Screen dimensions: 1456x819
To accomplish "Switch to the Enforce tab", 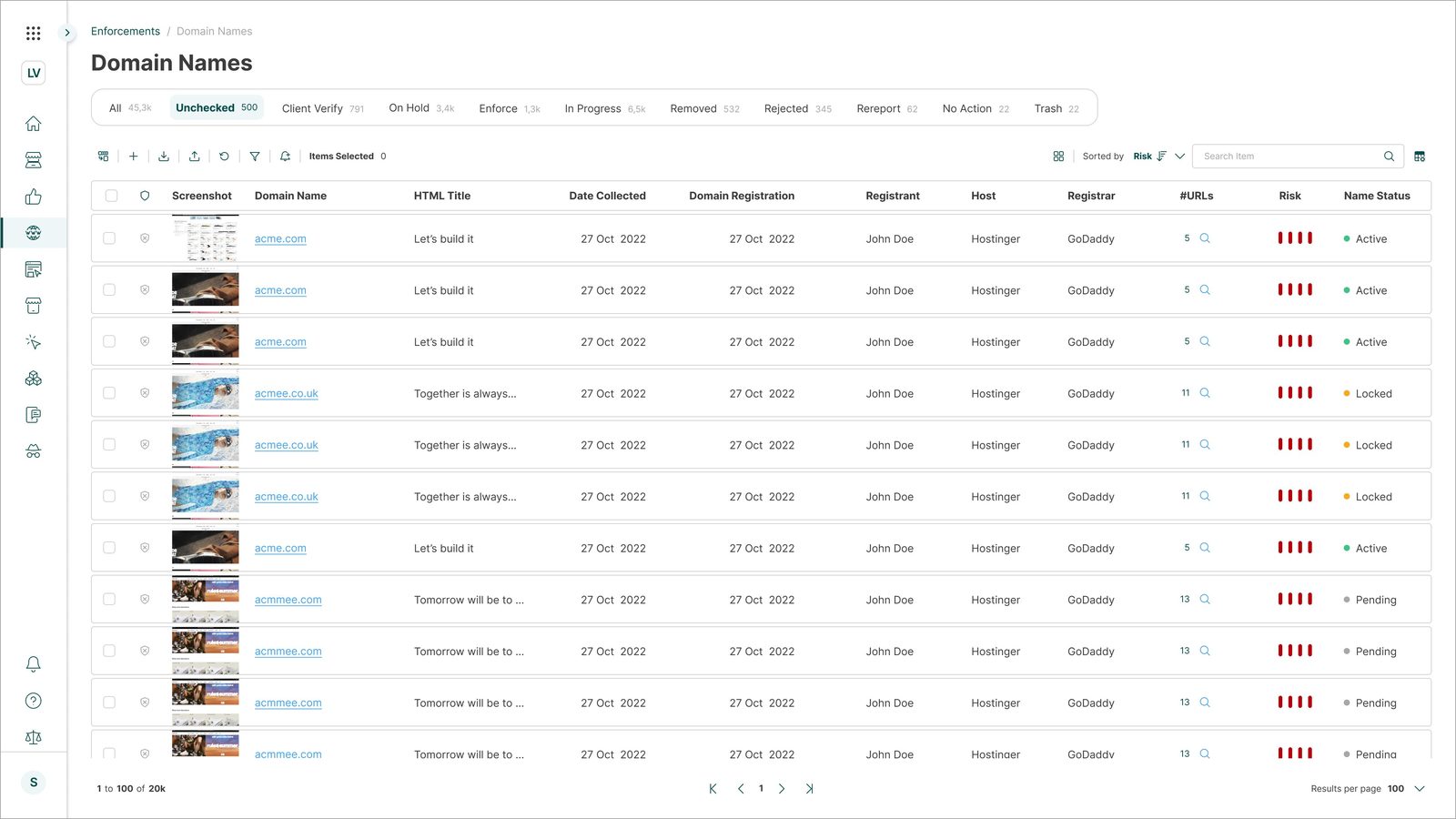I will pos(510,108).
